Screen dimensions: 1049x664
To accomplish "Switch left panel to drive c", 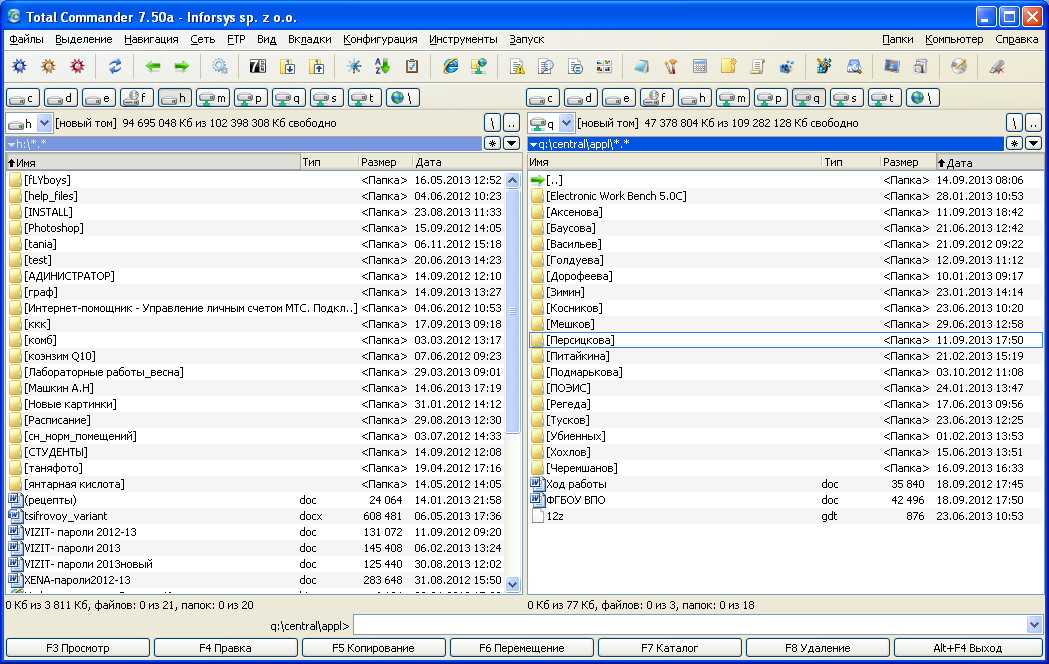I will click(x=23, y=98).
